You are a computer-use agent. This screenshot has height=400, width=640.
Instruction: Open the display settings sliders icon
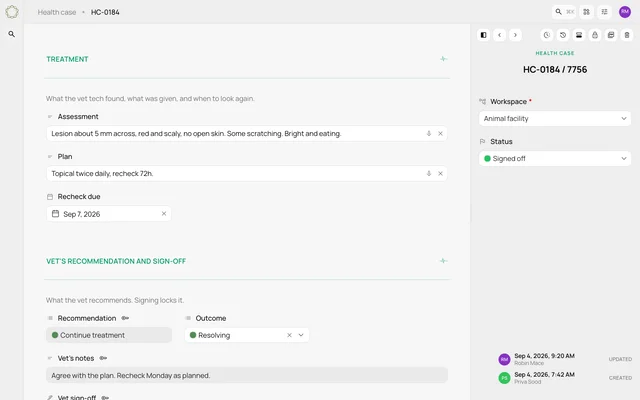[604, 12]
